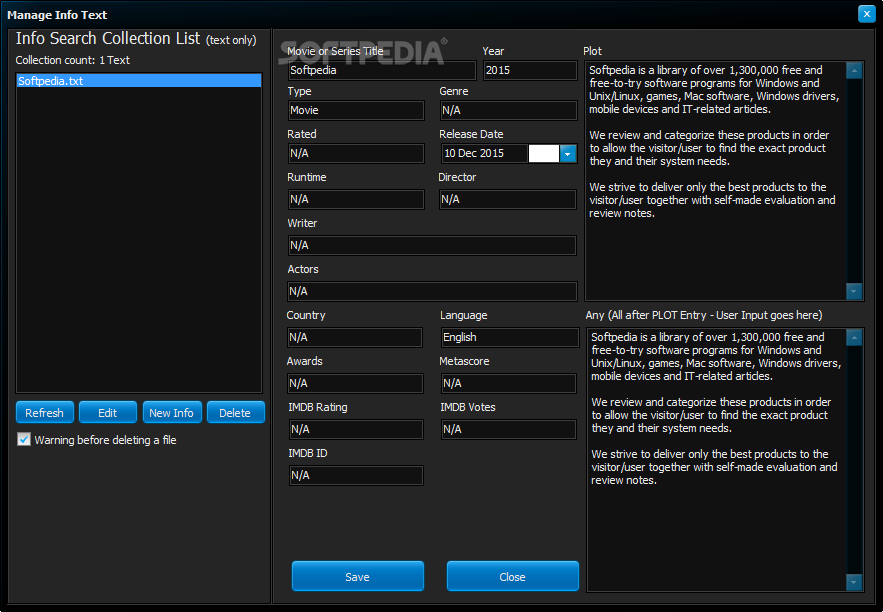Select Softpedia.txt in the collection list
883x612 pixels.
point(139,81)
